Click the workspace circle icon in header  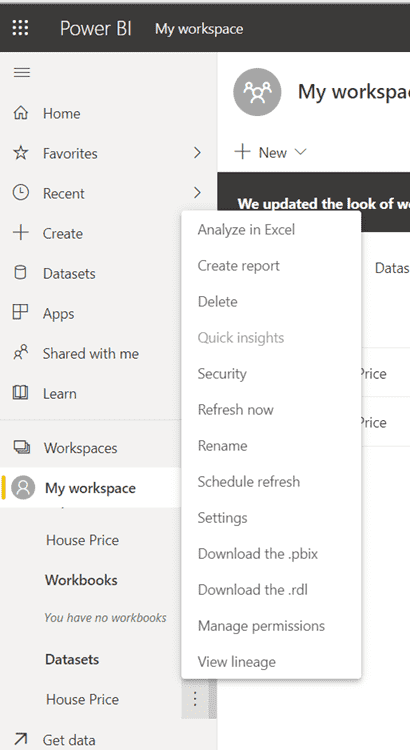click(257, 92)
